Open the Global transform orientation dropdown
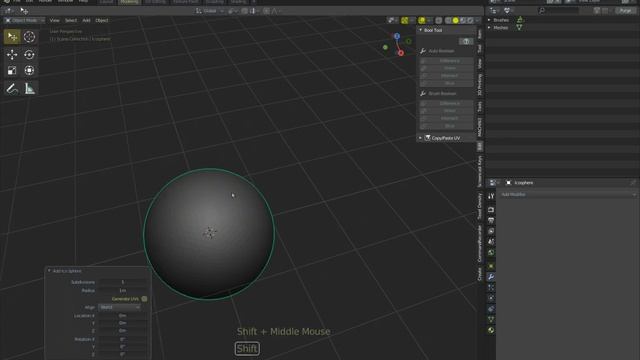Screen dimensions: 640x360 click(210, 11)
